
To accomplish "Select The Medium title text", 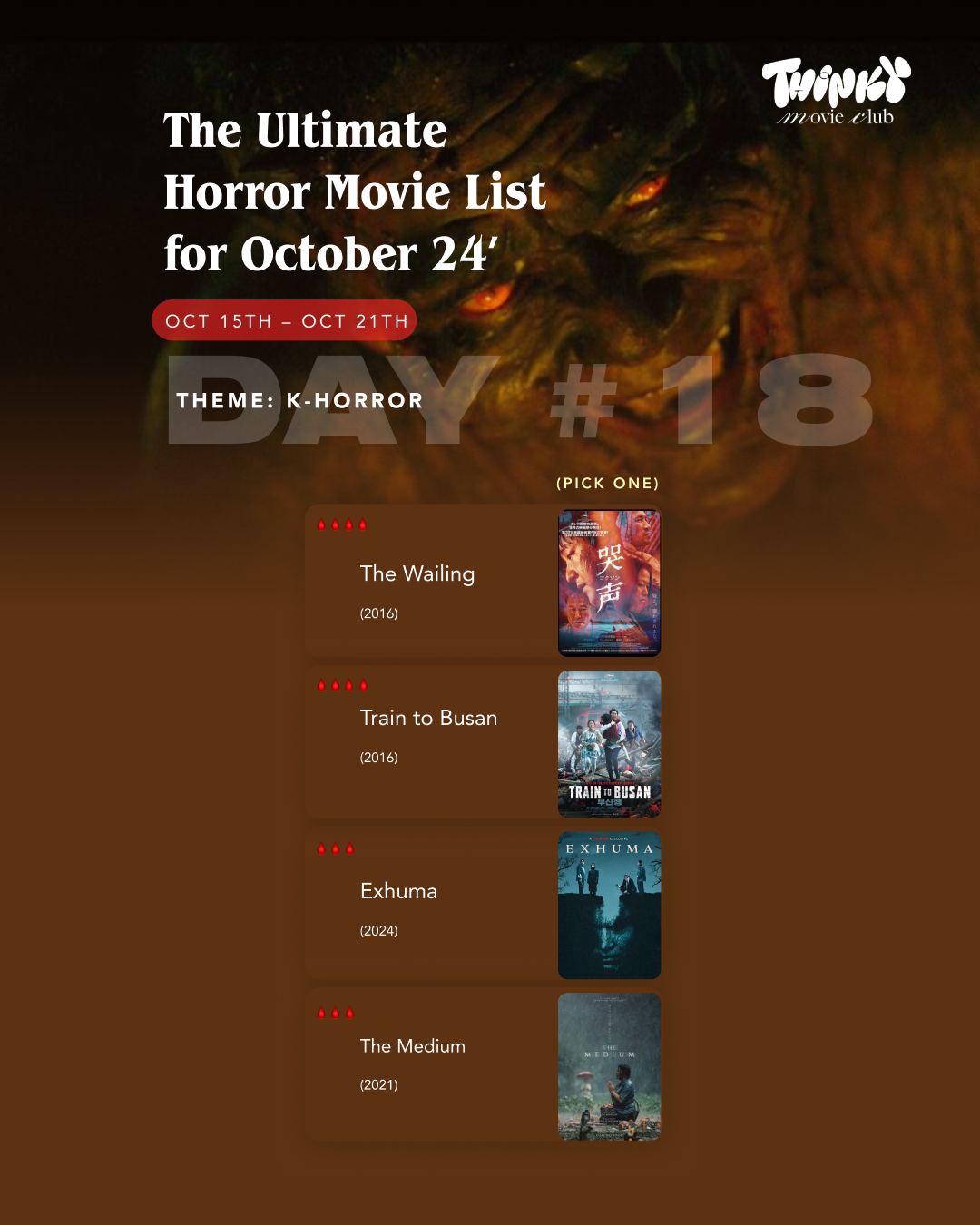I will coord(413,1046).
